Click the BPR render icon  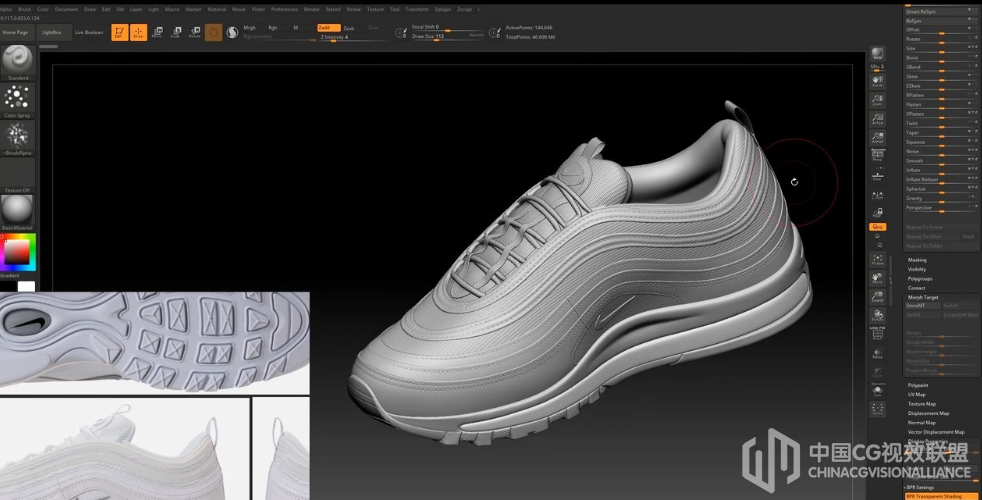pos(877,54)
